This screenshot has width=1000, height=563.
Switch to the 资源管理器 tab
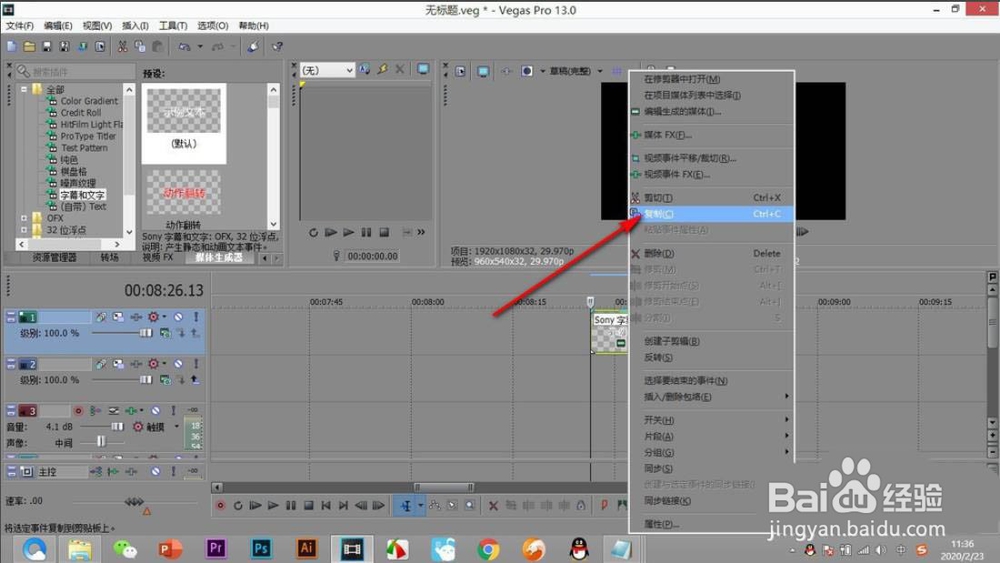54,258
